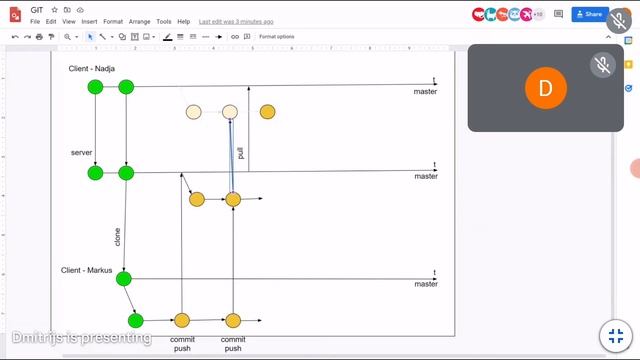Open the line dash style menu

tap(193, 37)
